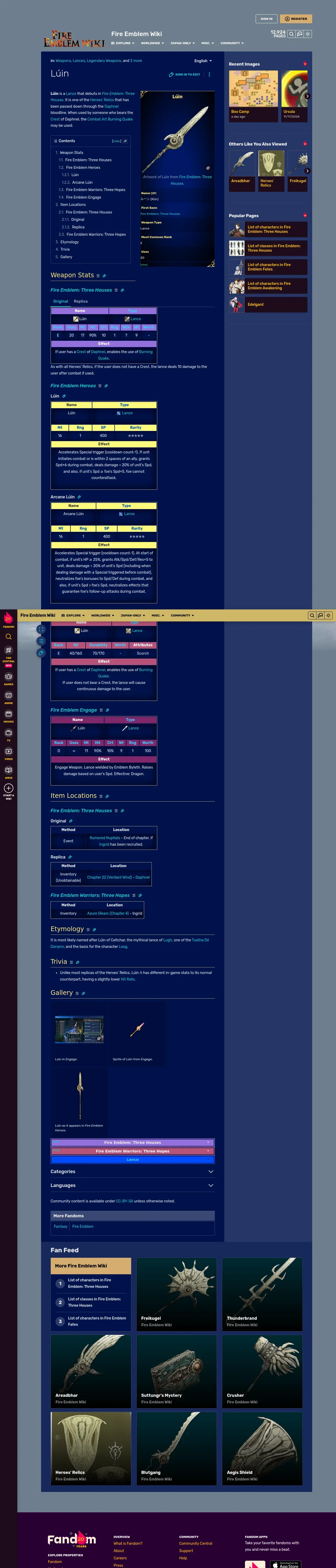Edit the Arcane Lúin subsection pencil icon
Viewport: 336px width, 1568px height.
point(79,497)
